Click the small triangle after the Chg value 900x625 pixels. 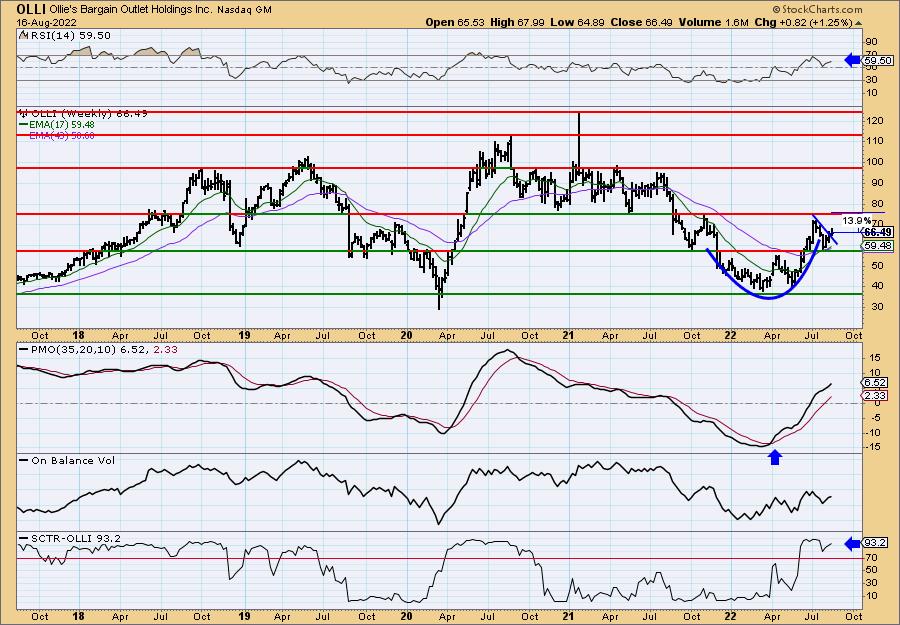pyautogui.click(x=859, y=23)
